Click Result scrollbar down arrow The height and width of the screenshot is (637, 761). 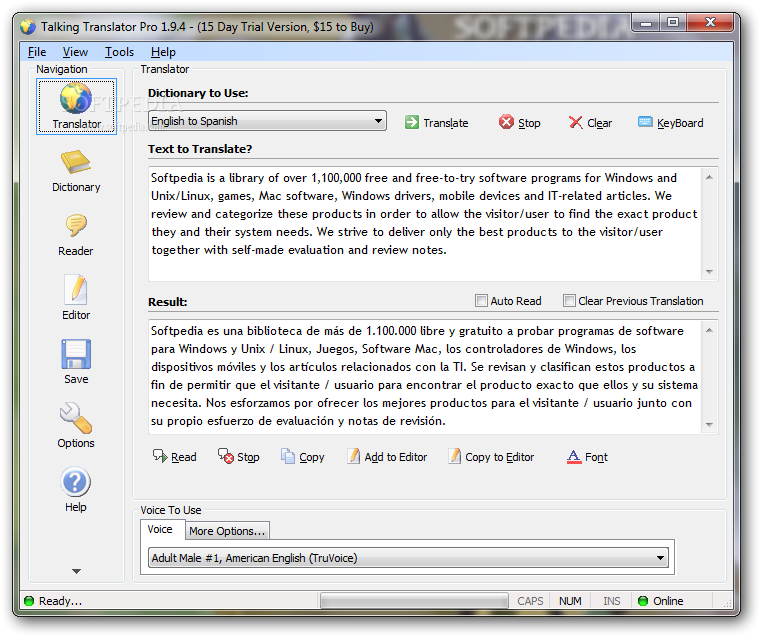pyautogui.click(x=709, y=425)
